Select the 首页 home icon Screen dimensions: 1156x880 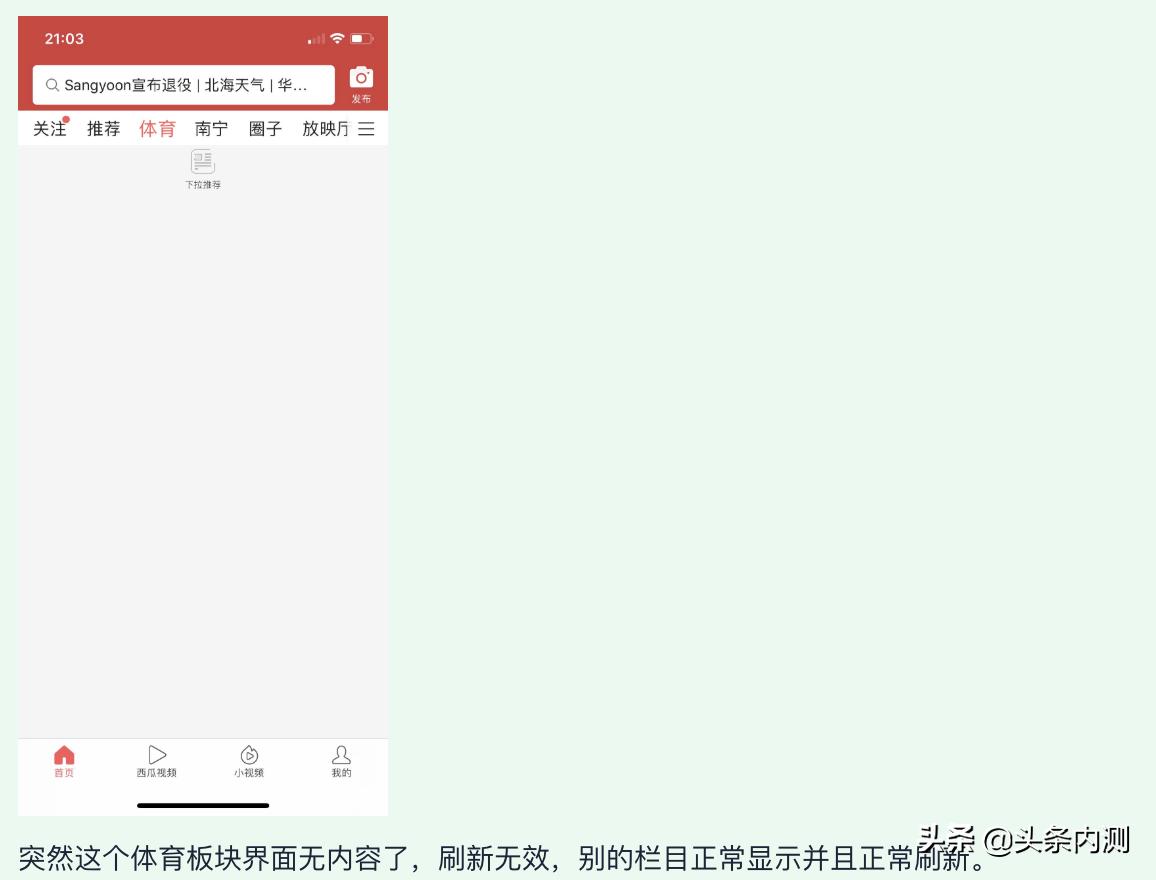[64, 762]
